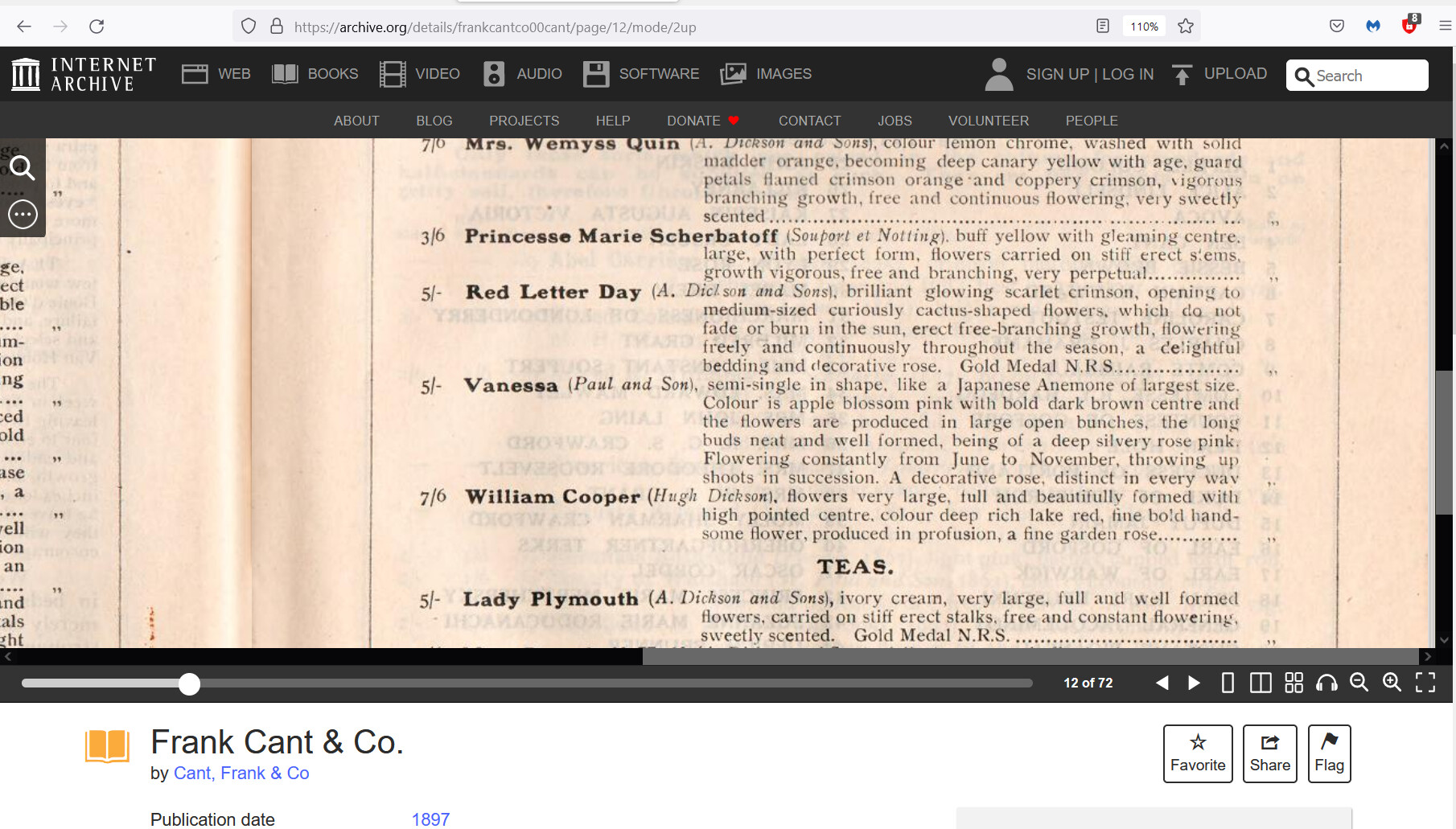Screen dimensions: 1456x829
Task: Flip to previous page with left arrow
Action: [1162, 683]
